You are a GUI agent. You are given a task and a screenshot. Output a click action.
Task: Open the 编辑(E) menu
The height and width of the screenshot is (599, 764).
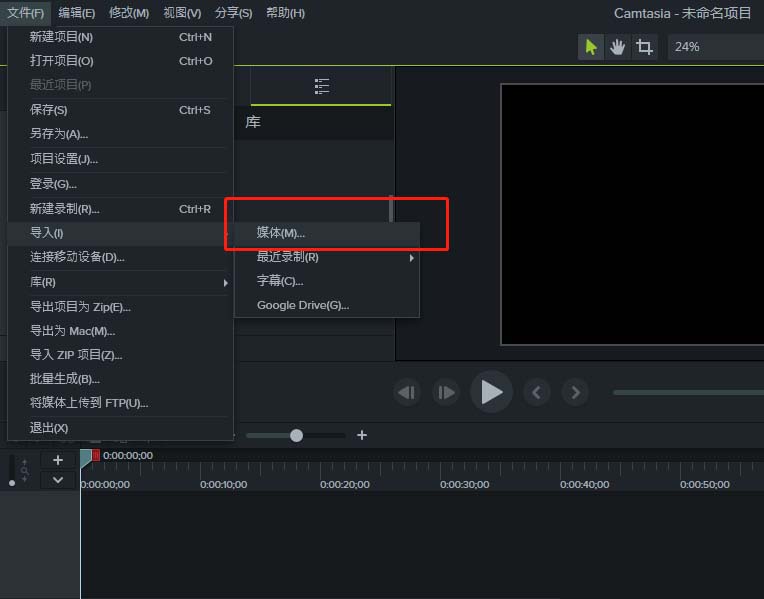point(77,13)
